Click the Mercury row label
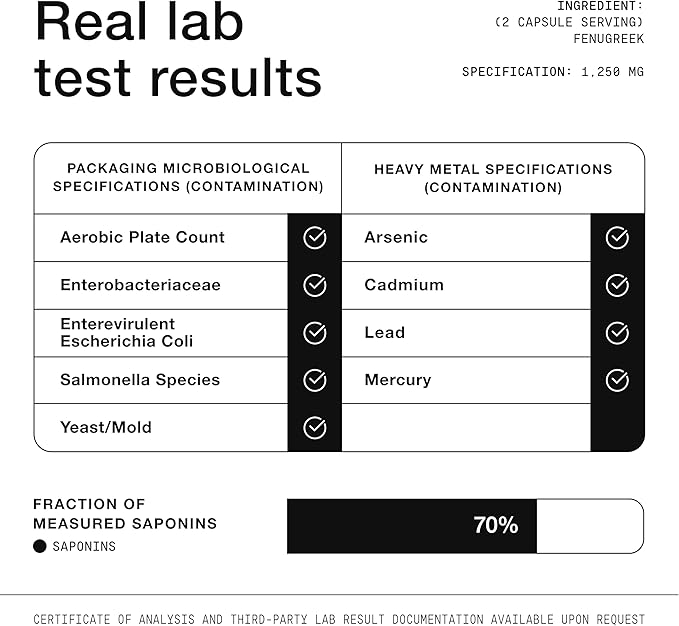The height and width of the screenshot is (626, 679). (398, 380)
